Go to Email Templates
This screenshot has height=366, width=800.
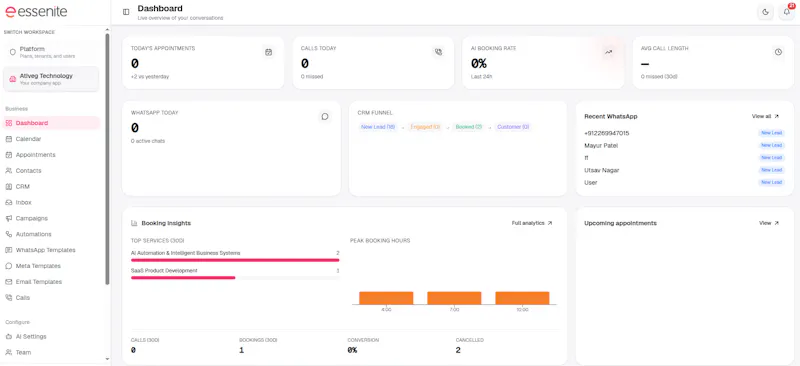click(51, 282)
